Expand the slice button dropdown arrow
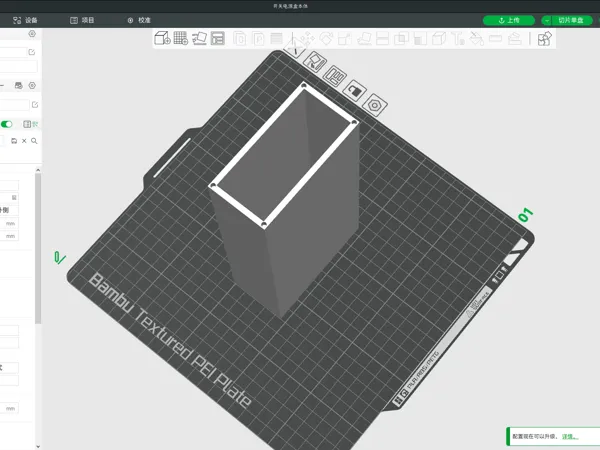 (547, 20)
